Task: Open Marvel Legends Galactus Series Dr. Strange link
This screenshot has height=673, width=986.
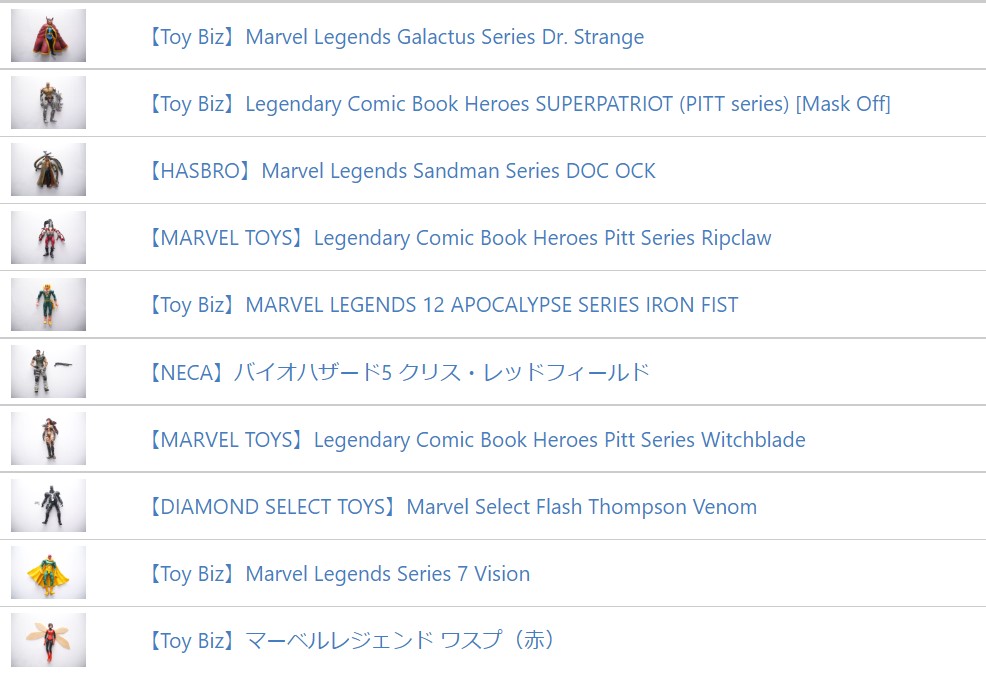Action: tap(396, 37)
